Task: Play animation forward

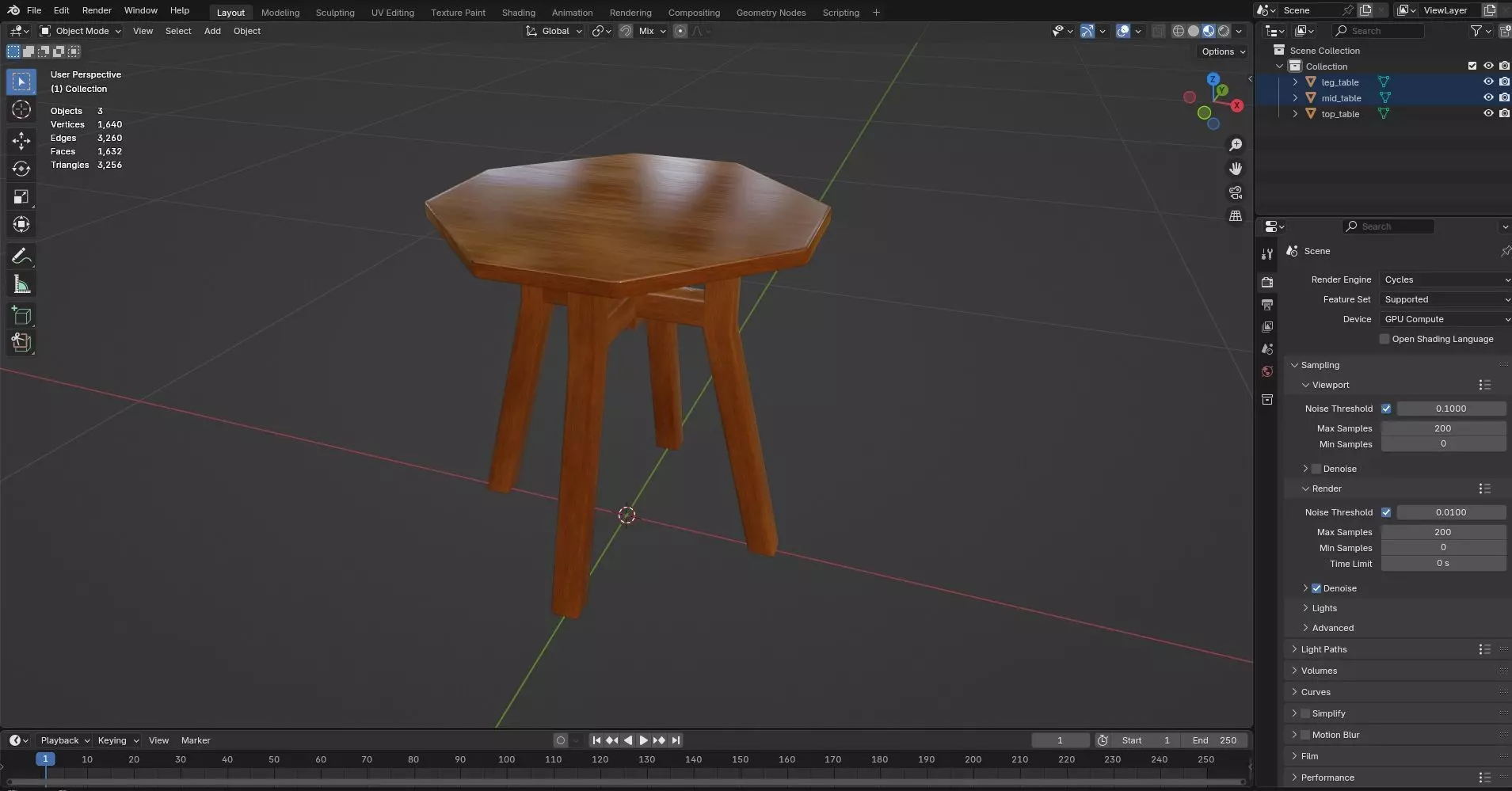Action: click(x=643, y=740)
